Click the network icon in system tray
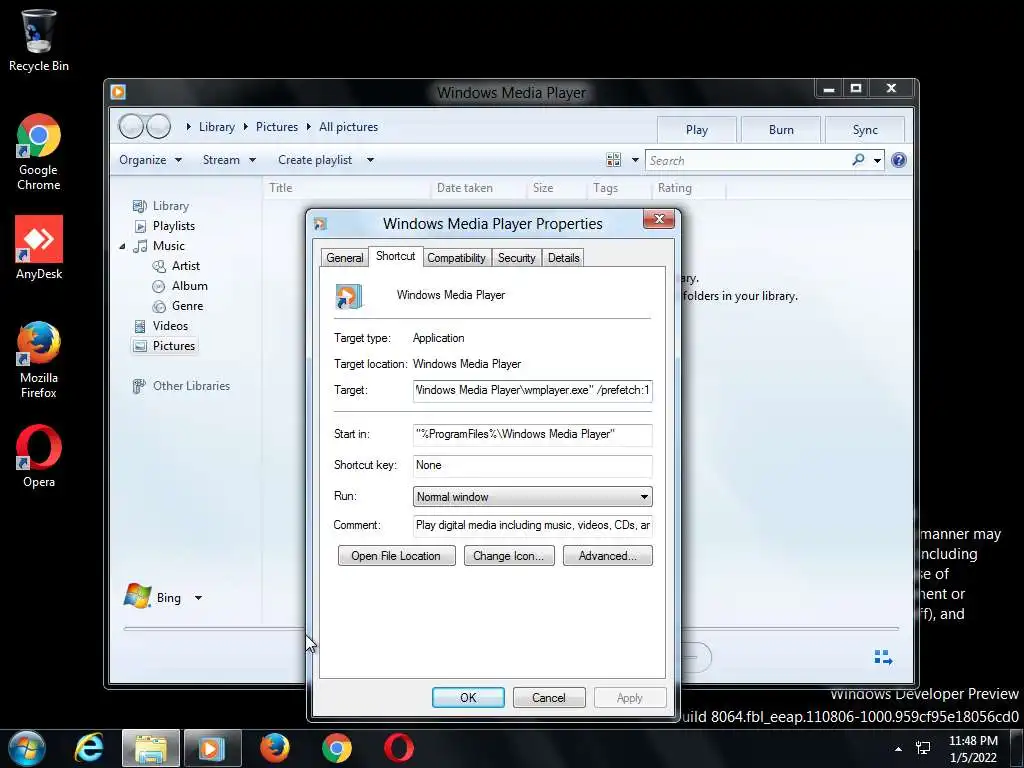The width and height of the screenshot is (1024, 768). [x=923, y=748]
